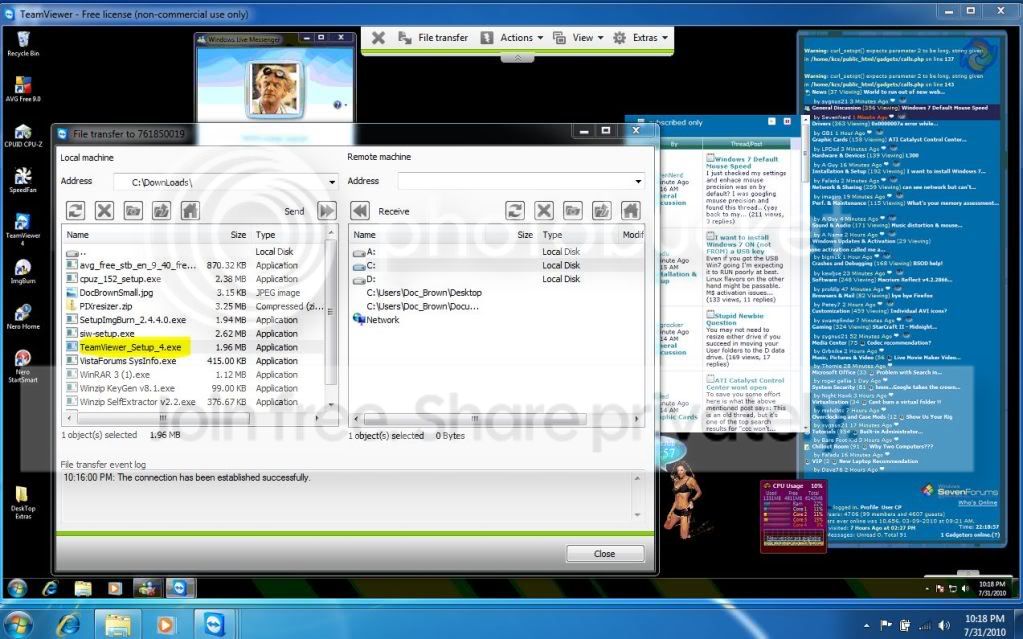Go to the local home folder icon

(x=190, y=210)
